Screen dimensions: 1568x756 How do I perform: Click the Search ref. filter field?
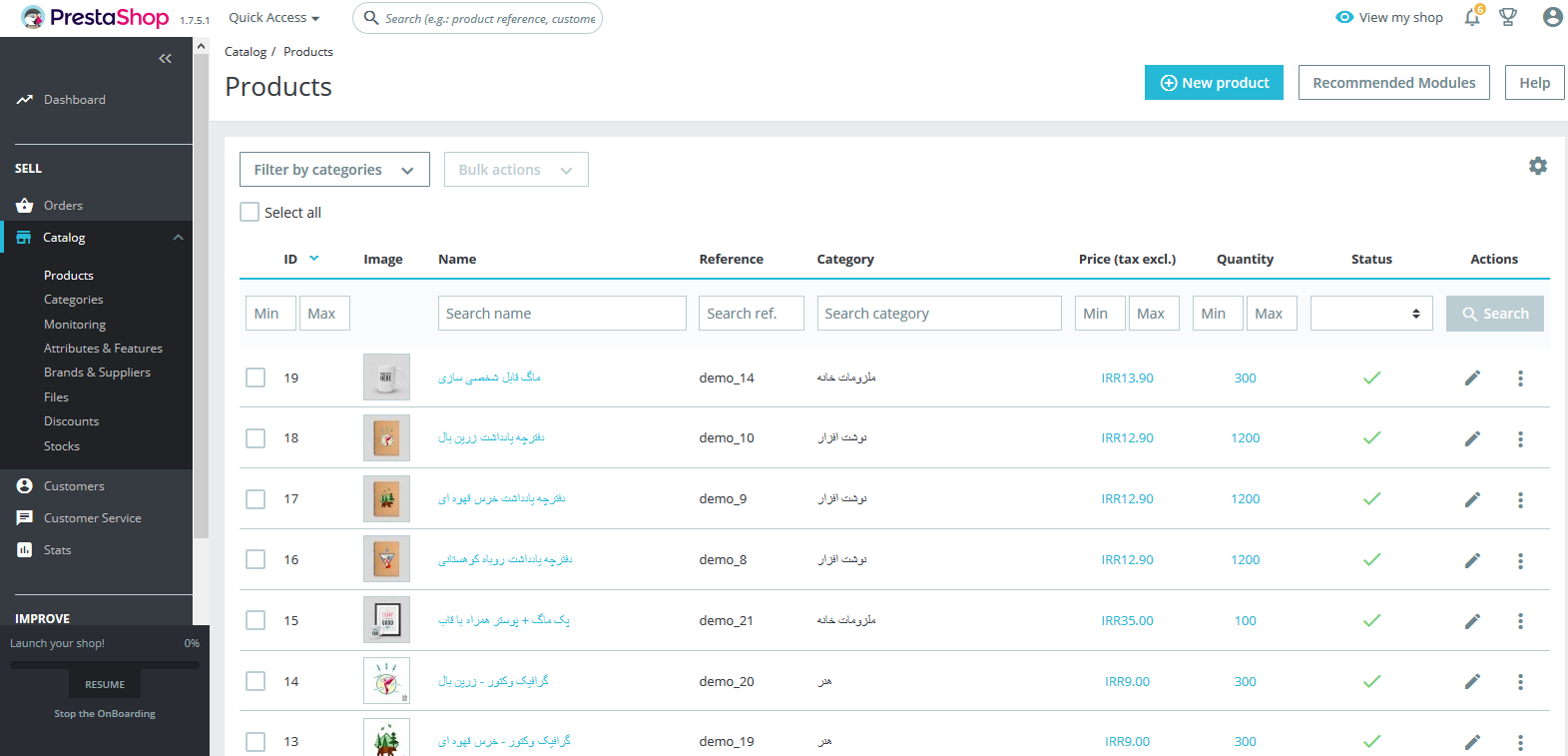pos(752,314)
